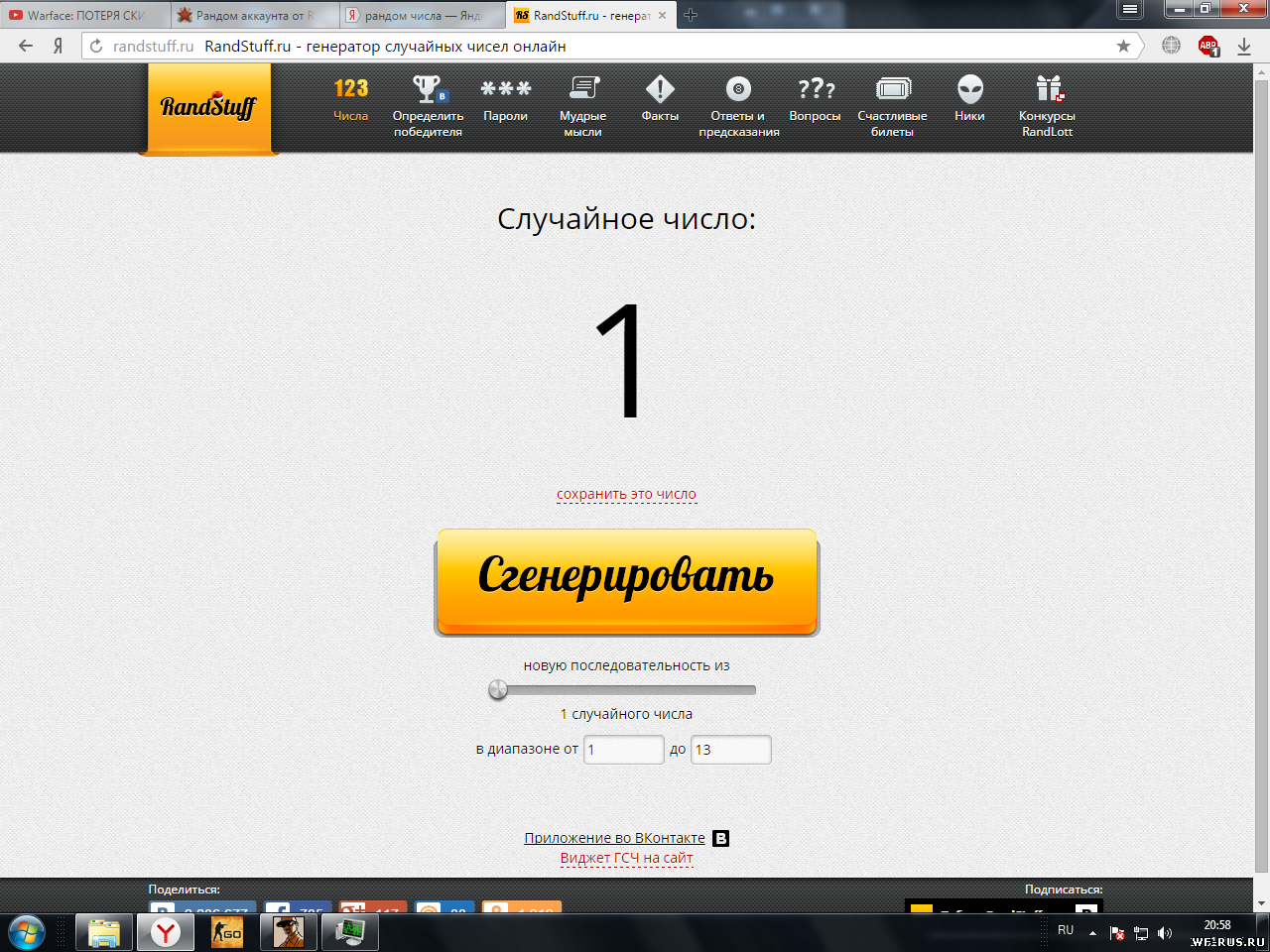Click the RandStuff logo
1270x952 pixels.
tap(209, 107)
